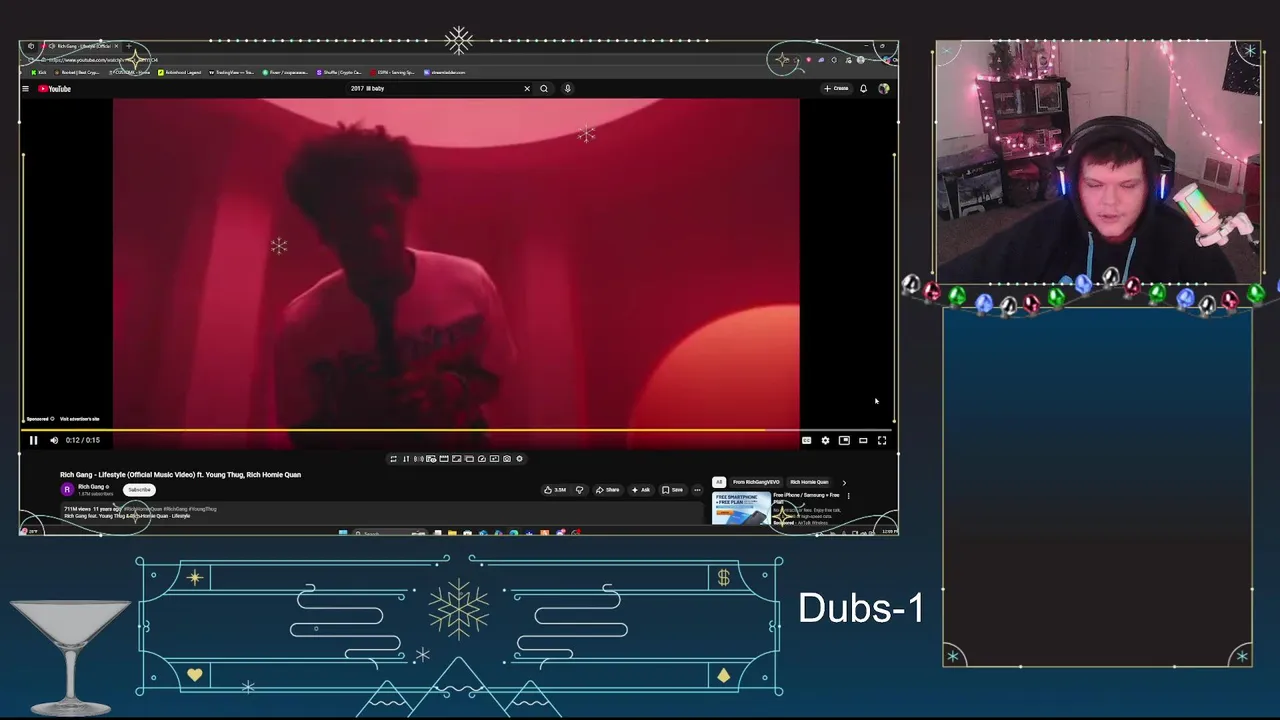
Task: Open the ESPN bookmark
Action: coord(393,72)
